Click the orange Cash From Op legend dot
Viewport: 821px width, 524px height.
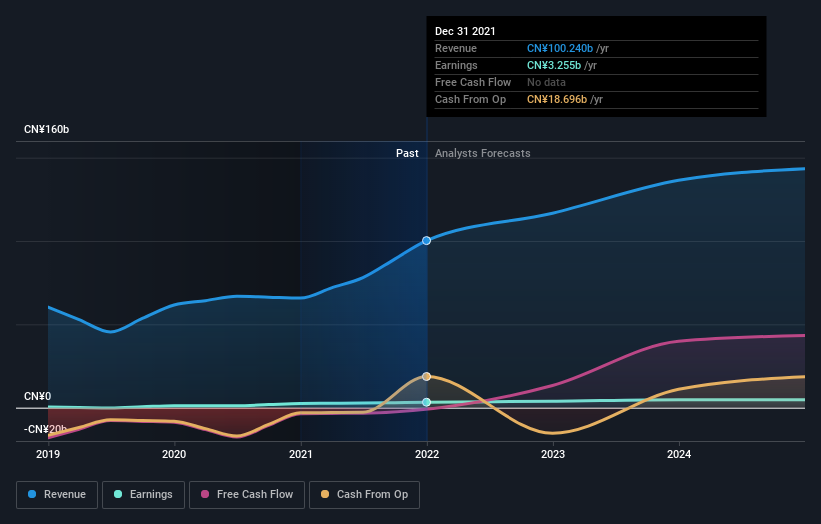[325, 494]
